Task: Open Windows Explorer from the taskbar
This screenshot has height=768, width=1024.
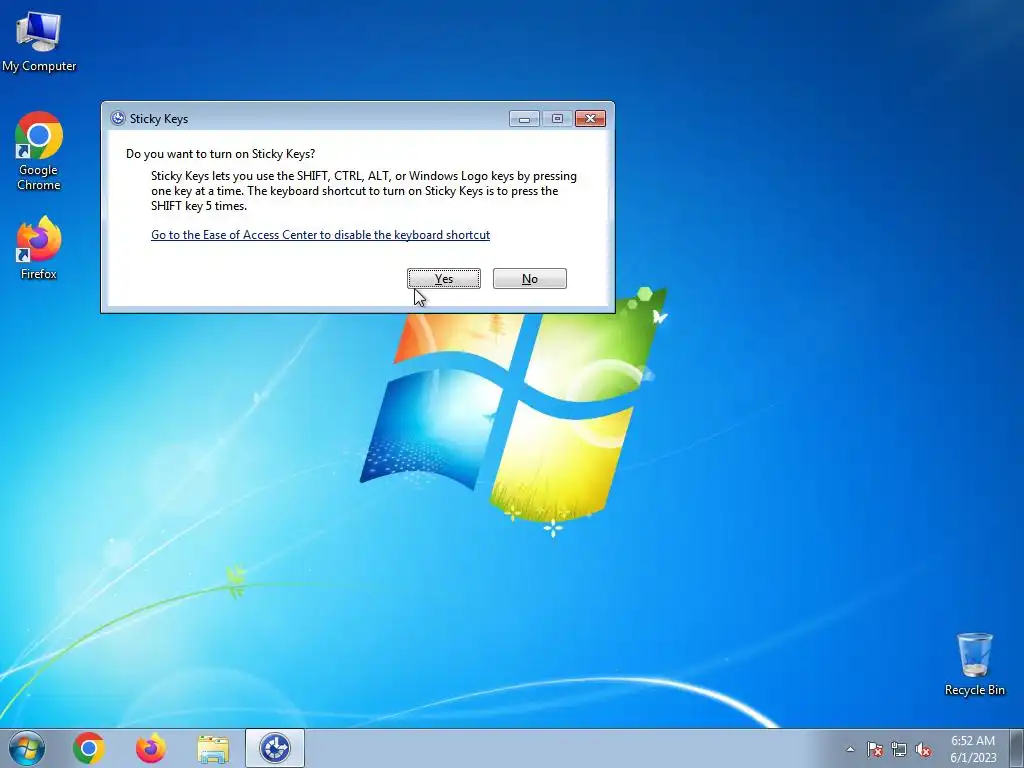Action: coord(213,749)
